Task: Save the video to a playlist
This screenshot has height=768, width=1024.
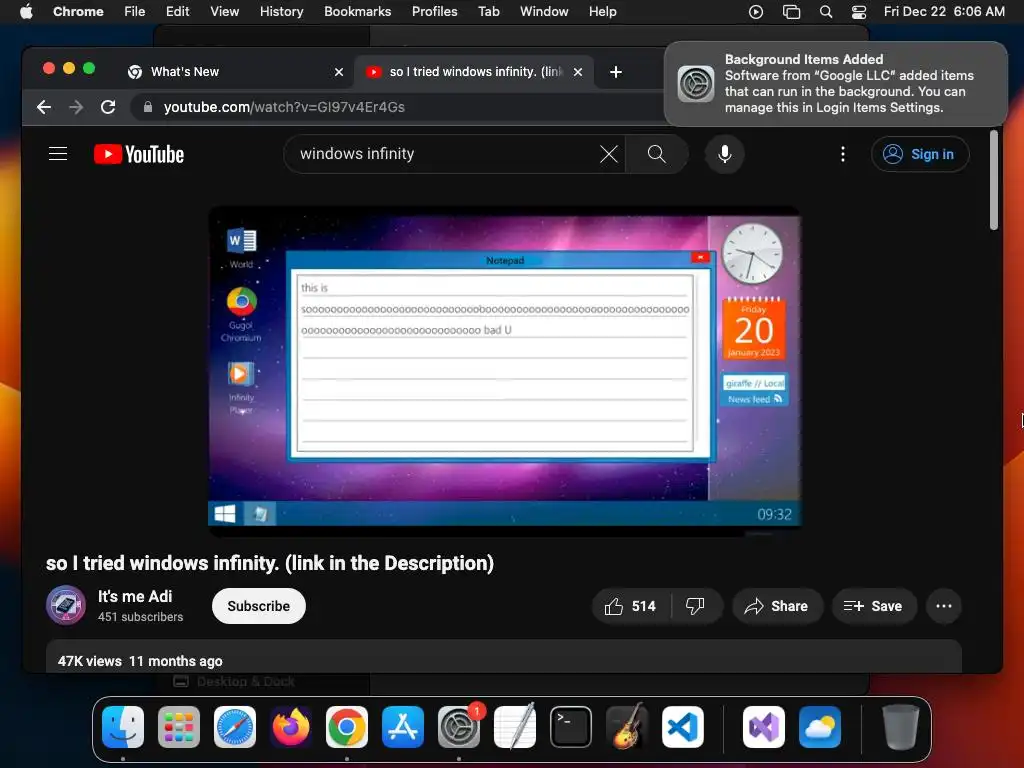Action: pyautogui.click(x=873, y=606)
